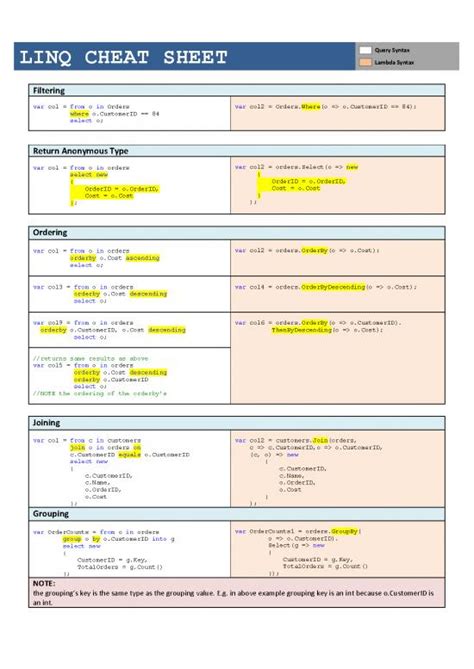Click the highlighted "group" keyword

[x=72, y=539]
